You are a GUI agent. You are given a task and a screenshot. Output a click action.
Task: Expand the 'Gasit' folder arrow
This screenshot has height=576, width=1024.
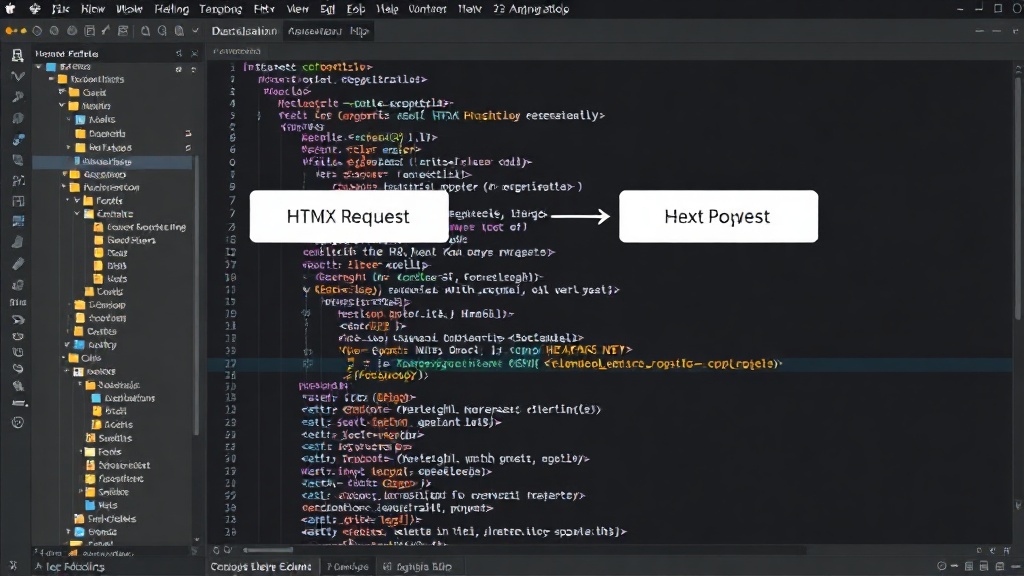coord(62,92)
